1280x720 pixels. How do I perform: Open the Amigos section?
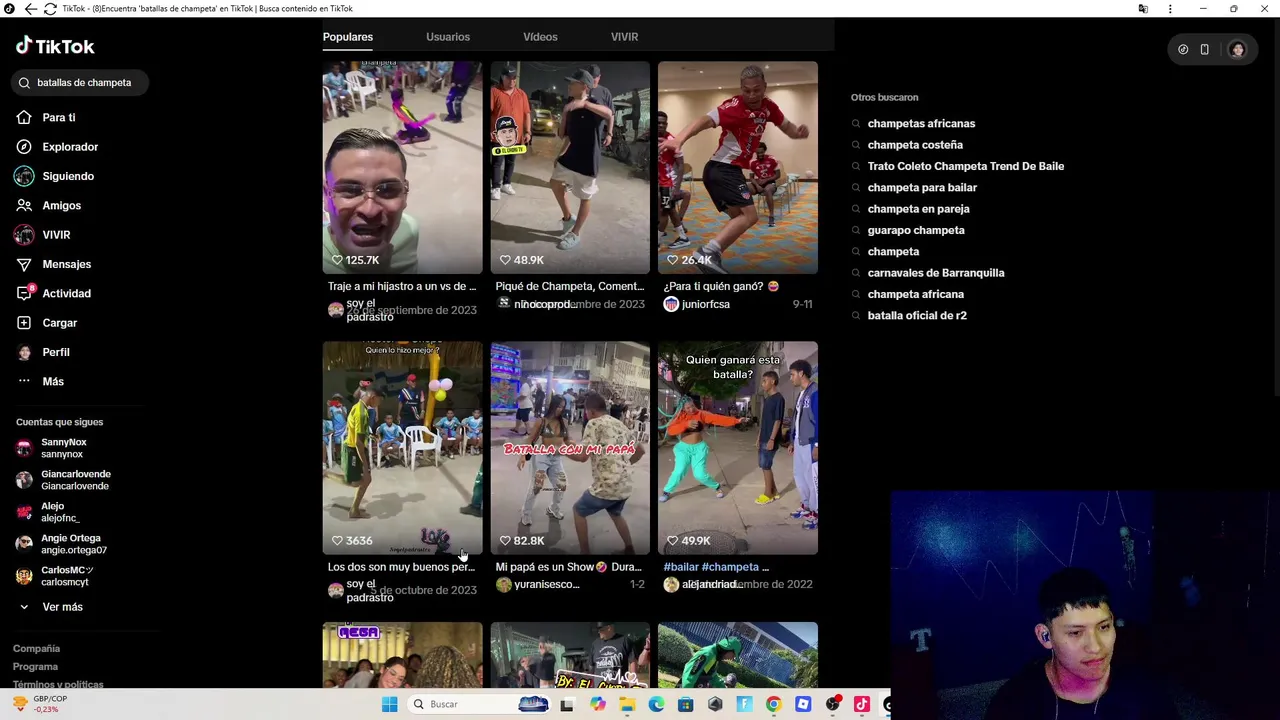point(61,205)
